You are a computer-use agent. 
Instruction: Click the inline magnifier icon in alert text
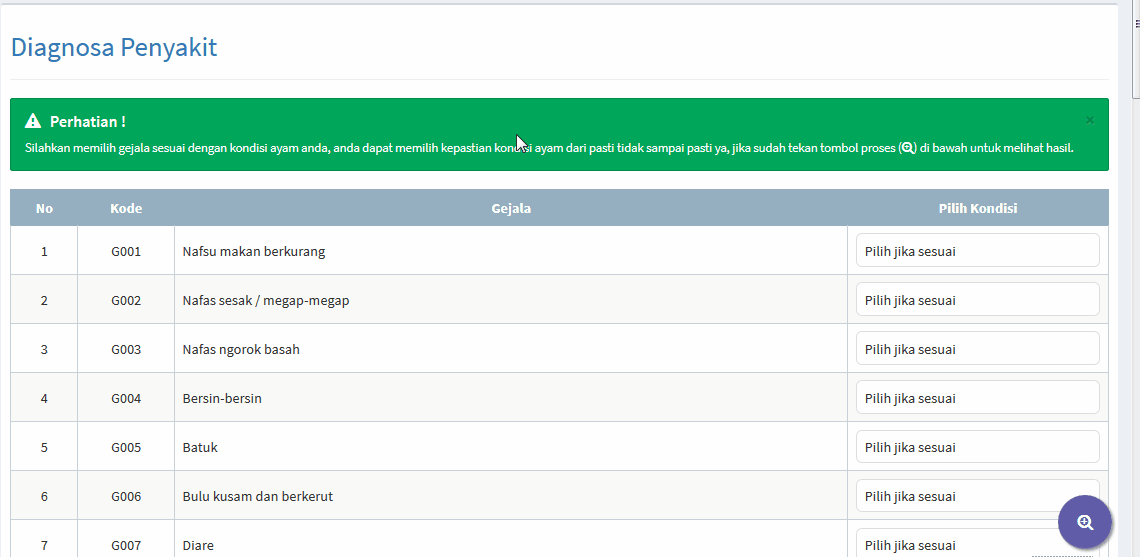[908, 148]
